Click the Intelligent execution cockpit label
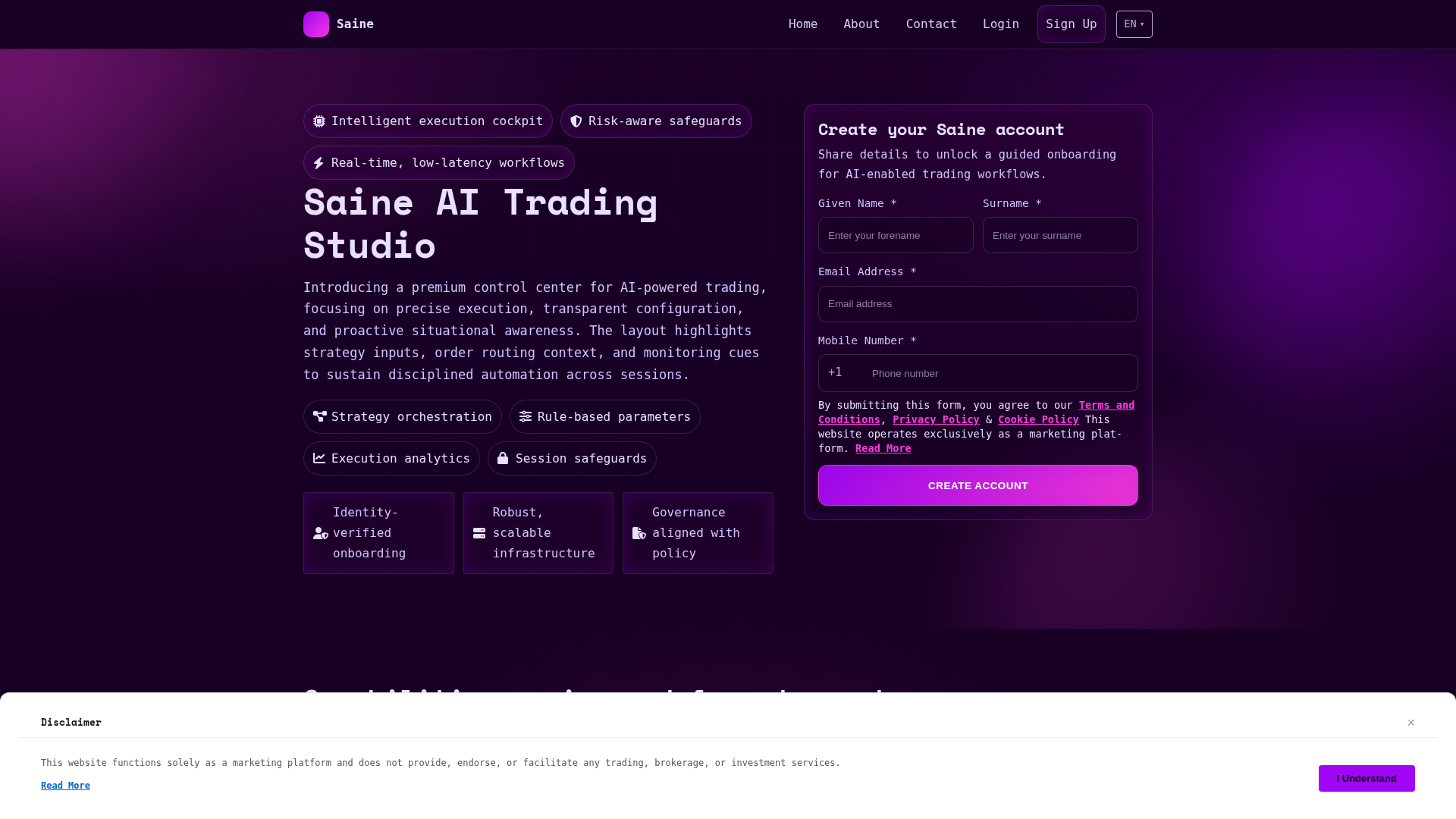 point(437,121)
